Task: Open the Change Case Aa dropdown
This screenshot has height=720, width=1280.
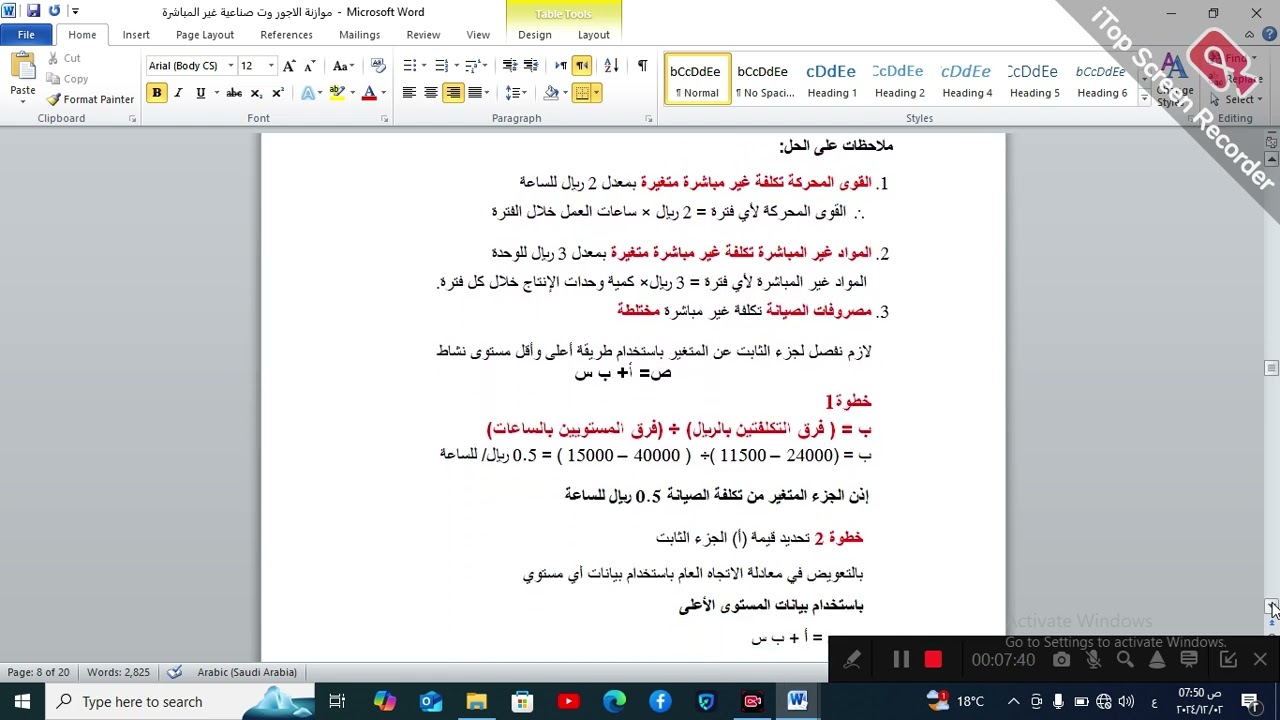Action: 343,66
